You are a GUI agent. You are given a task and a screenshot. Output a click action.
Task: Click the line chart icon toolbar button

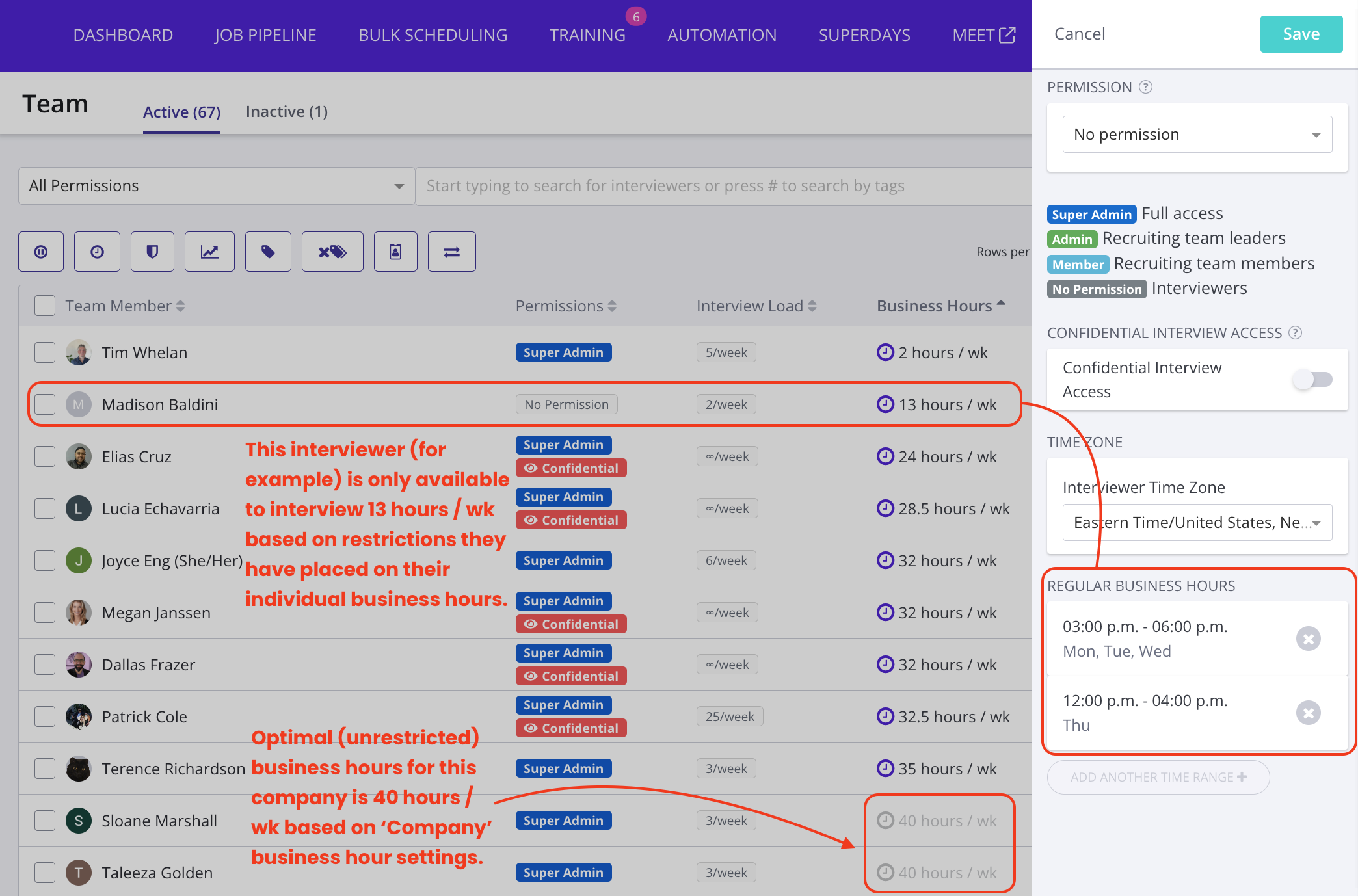point(209,252)
